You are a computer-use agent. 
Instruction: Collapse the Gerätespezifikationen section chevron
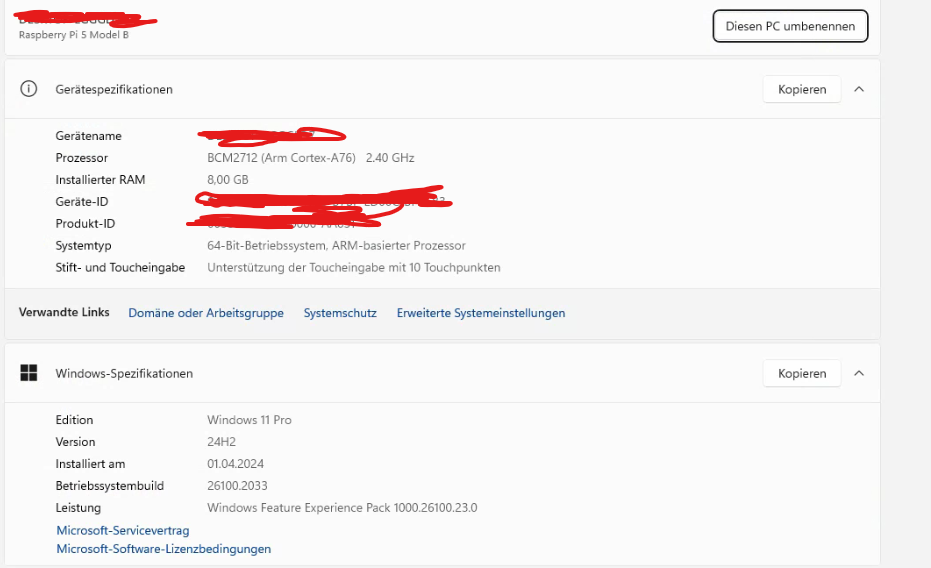(x=859, y=89)
